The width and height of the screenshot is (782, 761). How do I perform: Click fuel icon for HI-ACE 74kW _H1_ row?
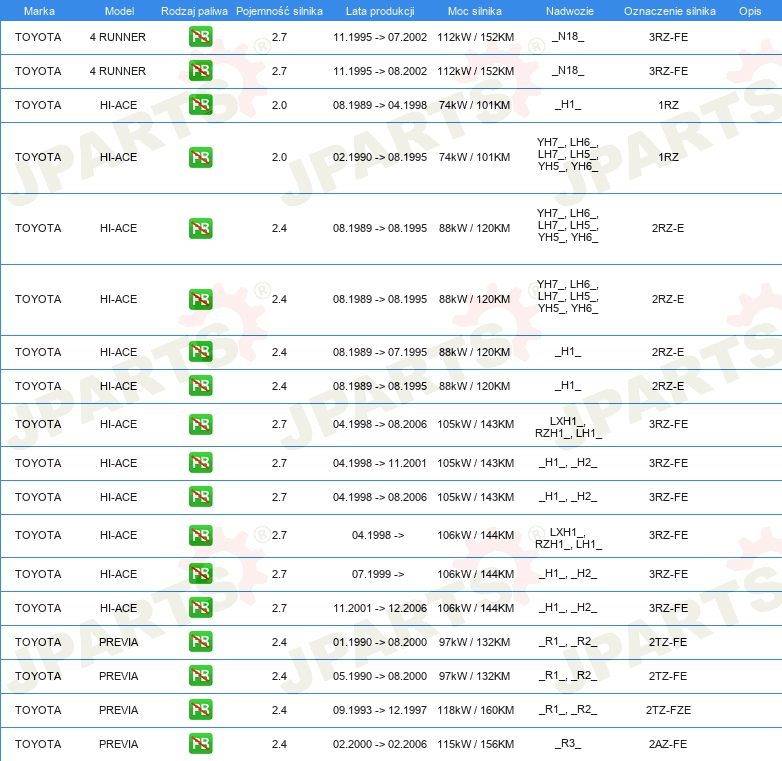coord(200,105)
